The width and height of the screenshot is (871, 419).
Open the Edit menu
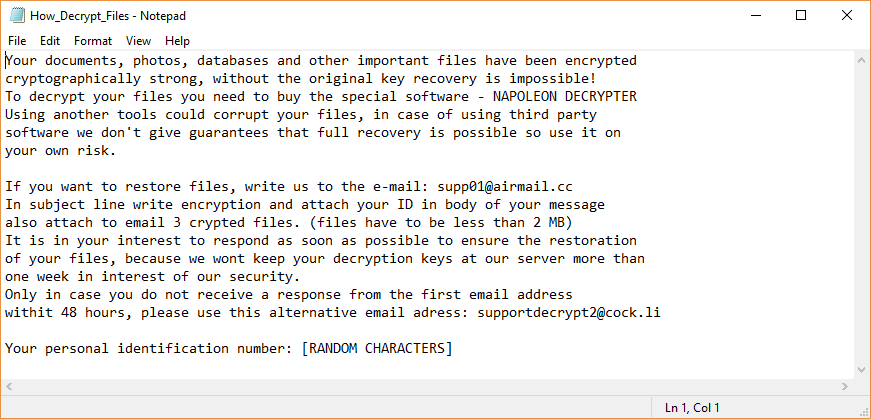click(50, 41)
